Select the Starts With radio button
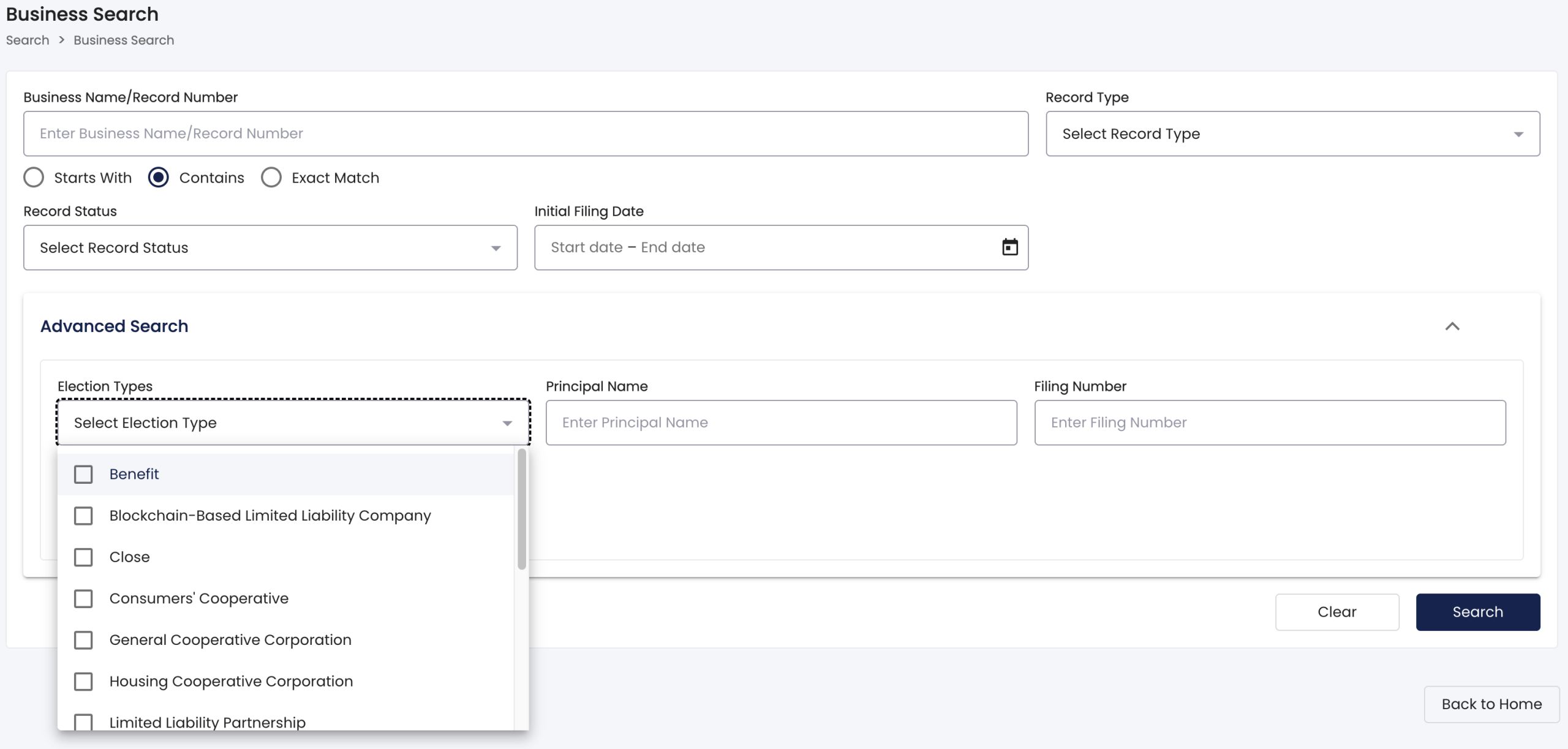1568x749 pixels. click(x=34, y=178)
